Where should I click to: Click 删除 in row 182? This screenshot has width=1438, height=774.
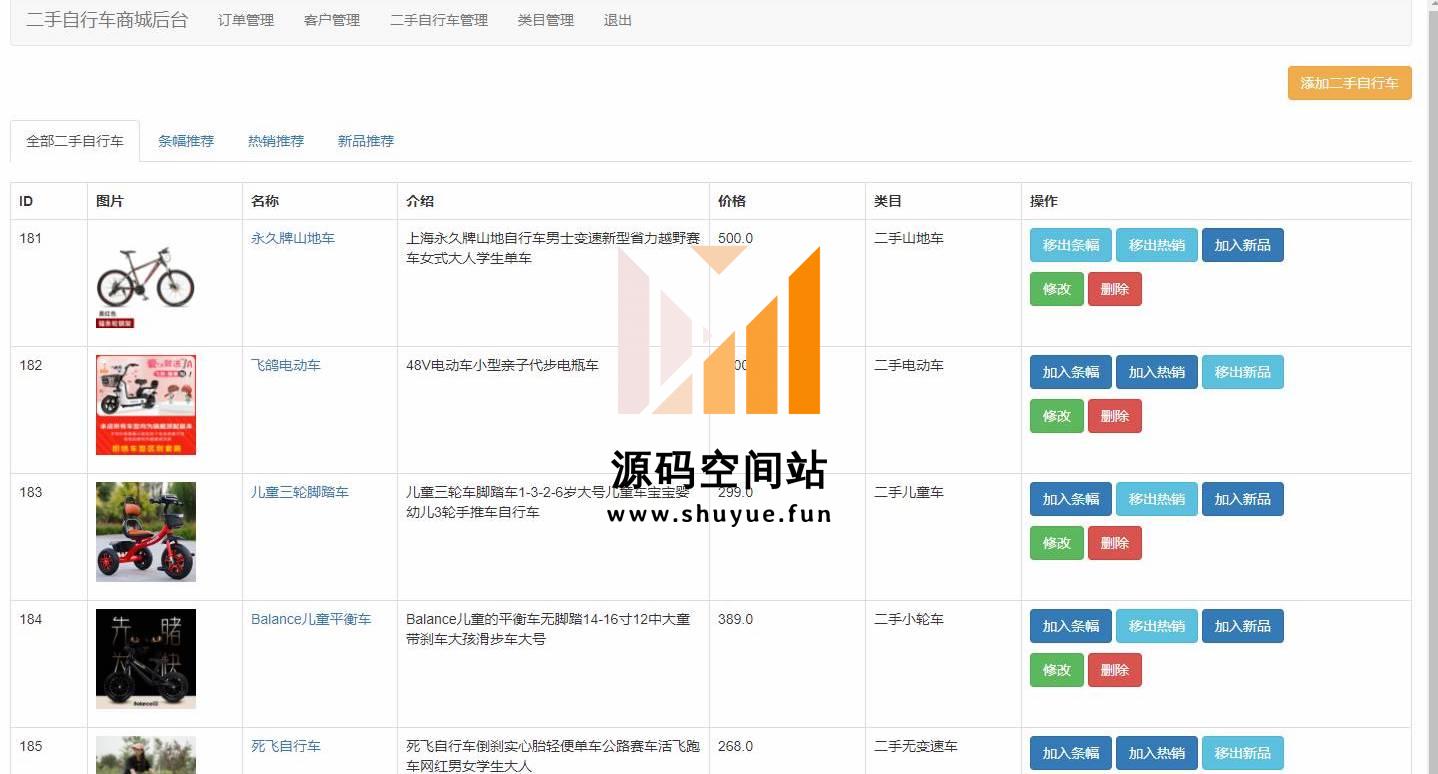[1115, 416]
